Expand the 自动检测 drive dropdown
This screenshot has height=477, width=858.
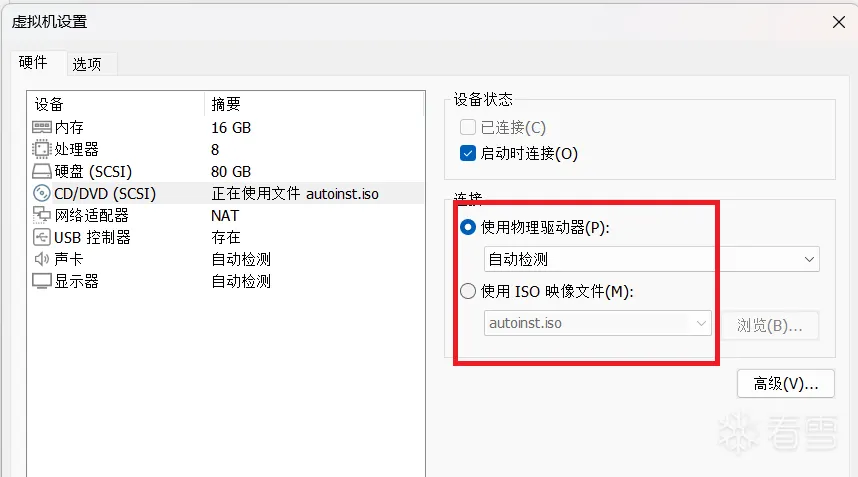(x=809, y=260)
